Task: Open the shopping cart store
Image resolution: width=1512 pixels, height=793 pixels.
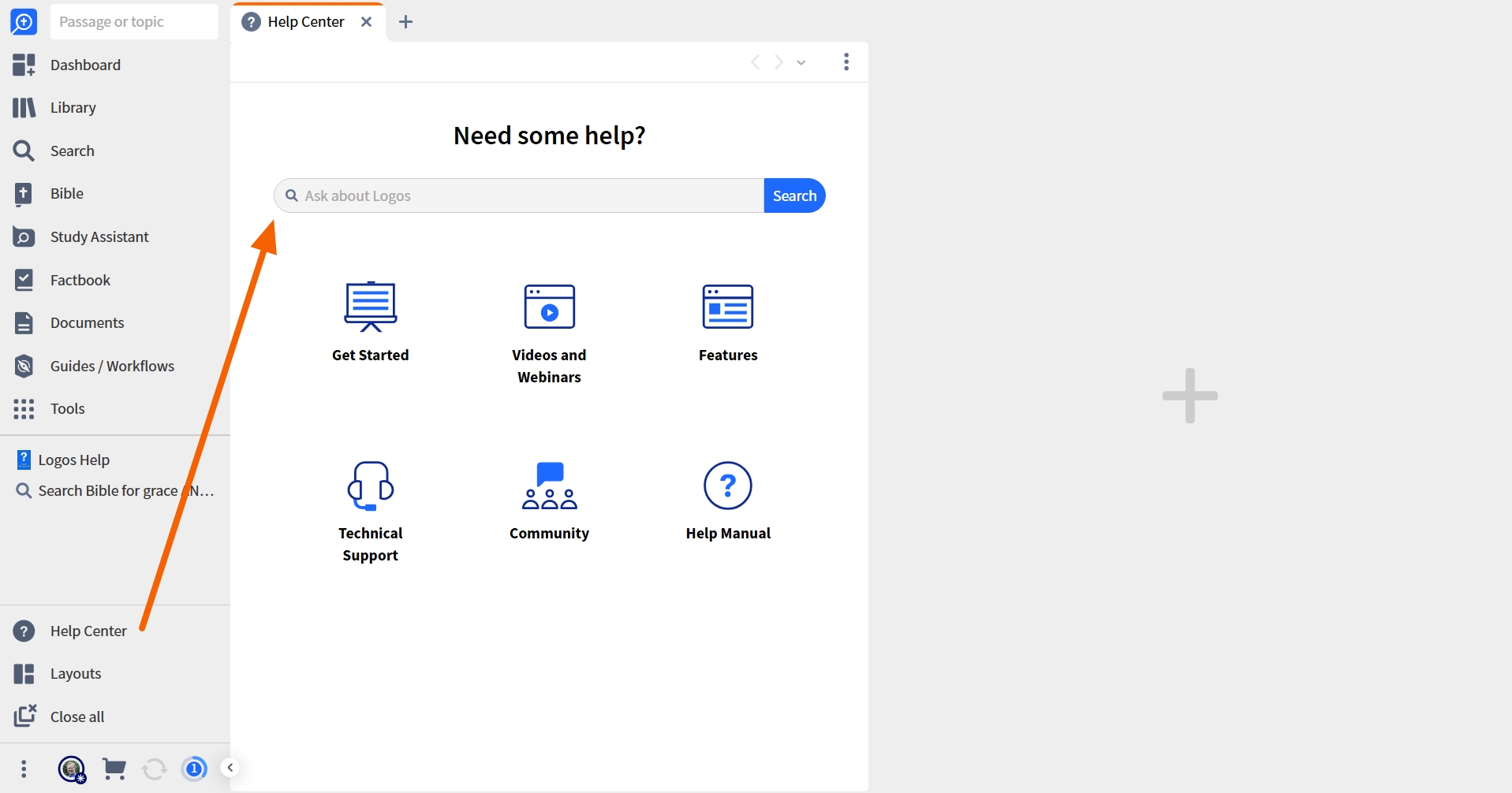Action: [x=114, y=769]
